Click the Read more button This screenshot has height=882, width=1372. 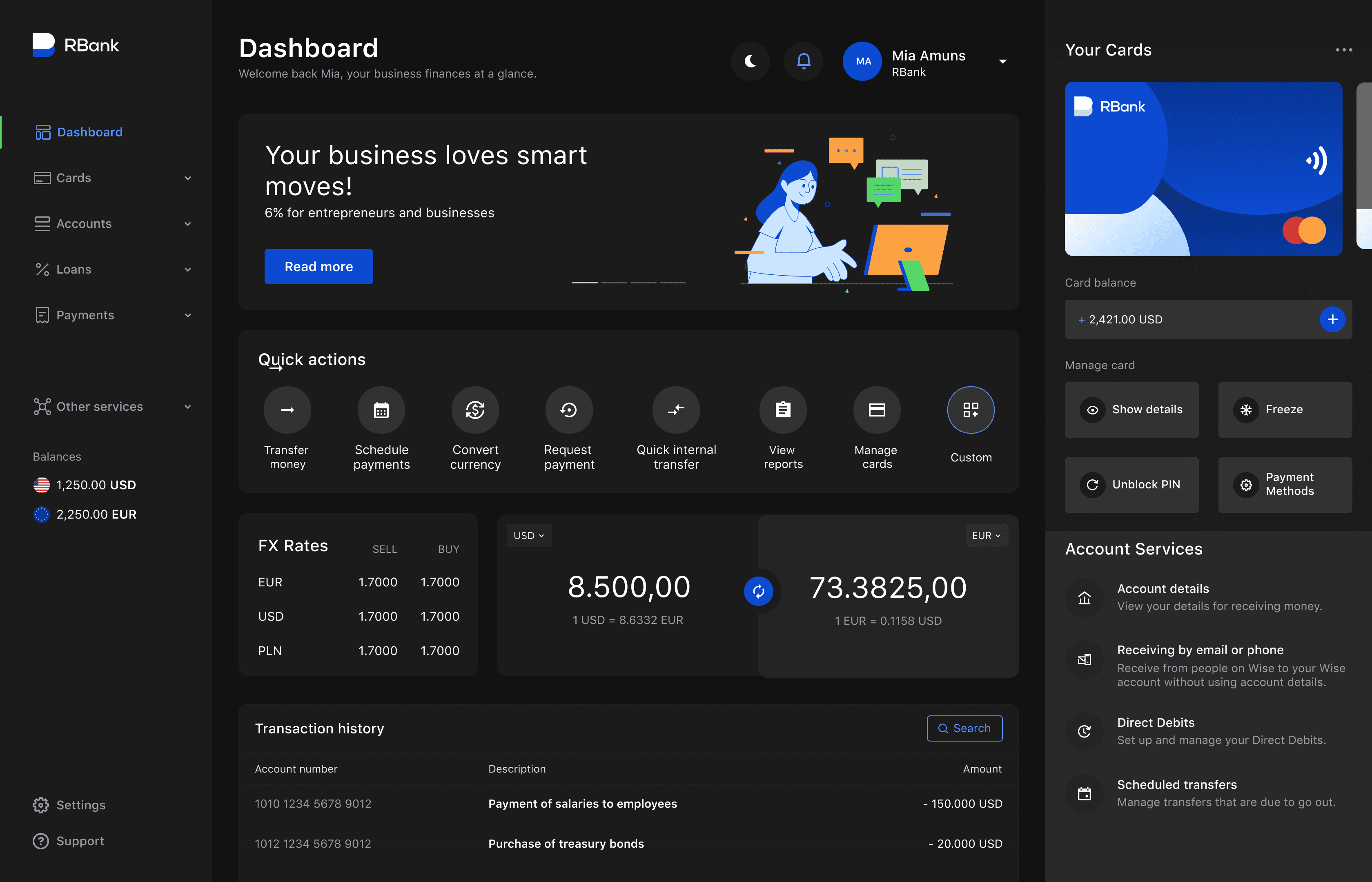point(318,267)
